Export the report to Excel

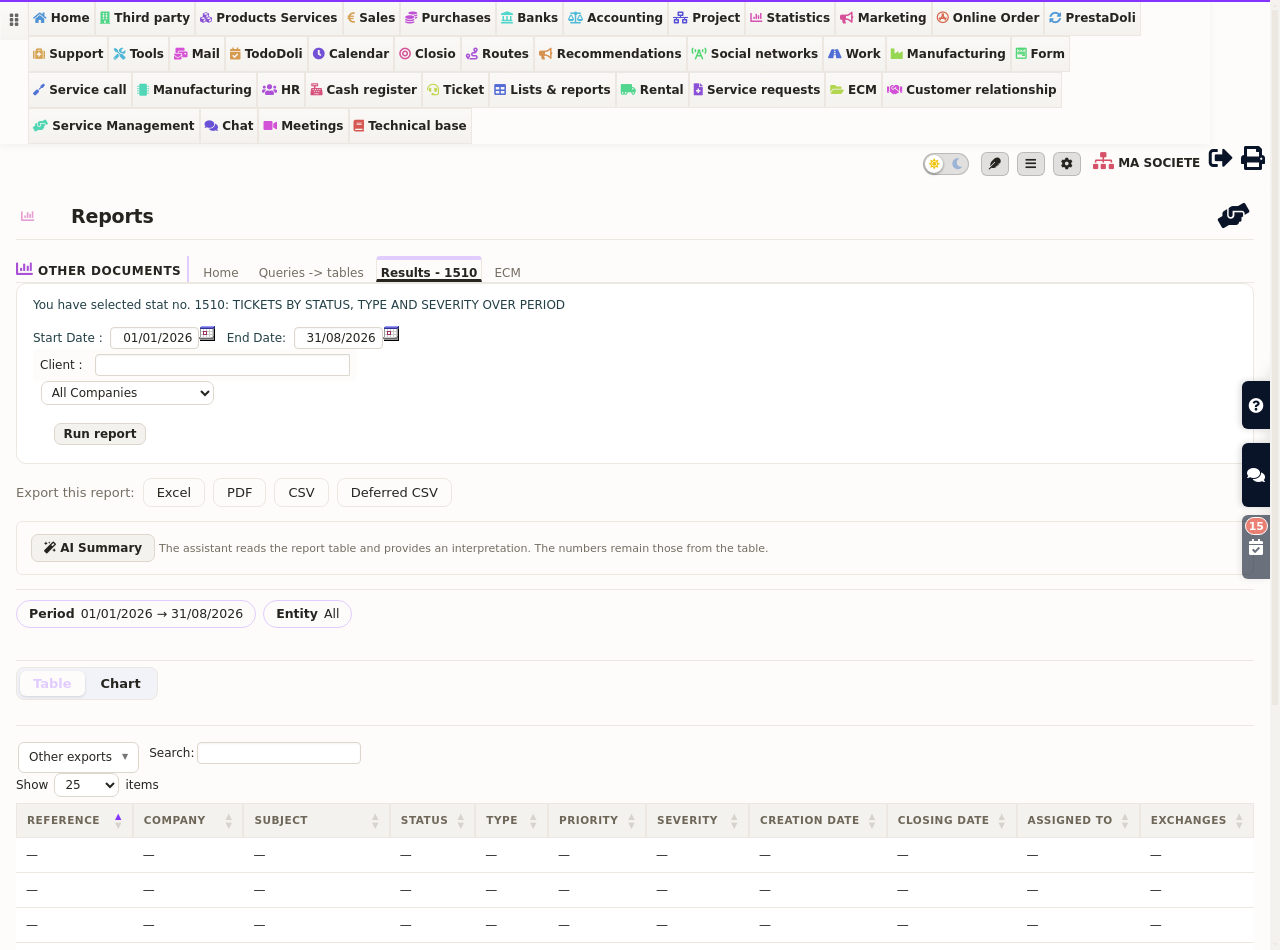point(174,493)
